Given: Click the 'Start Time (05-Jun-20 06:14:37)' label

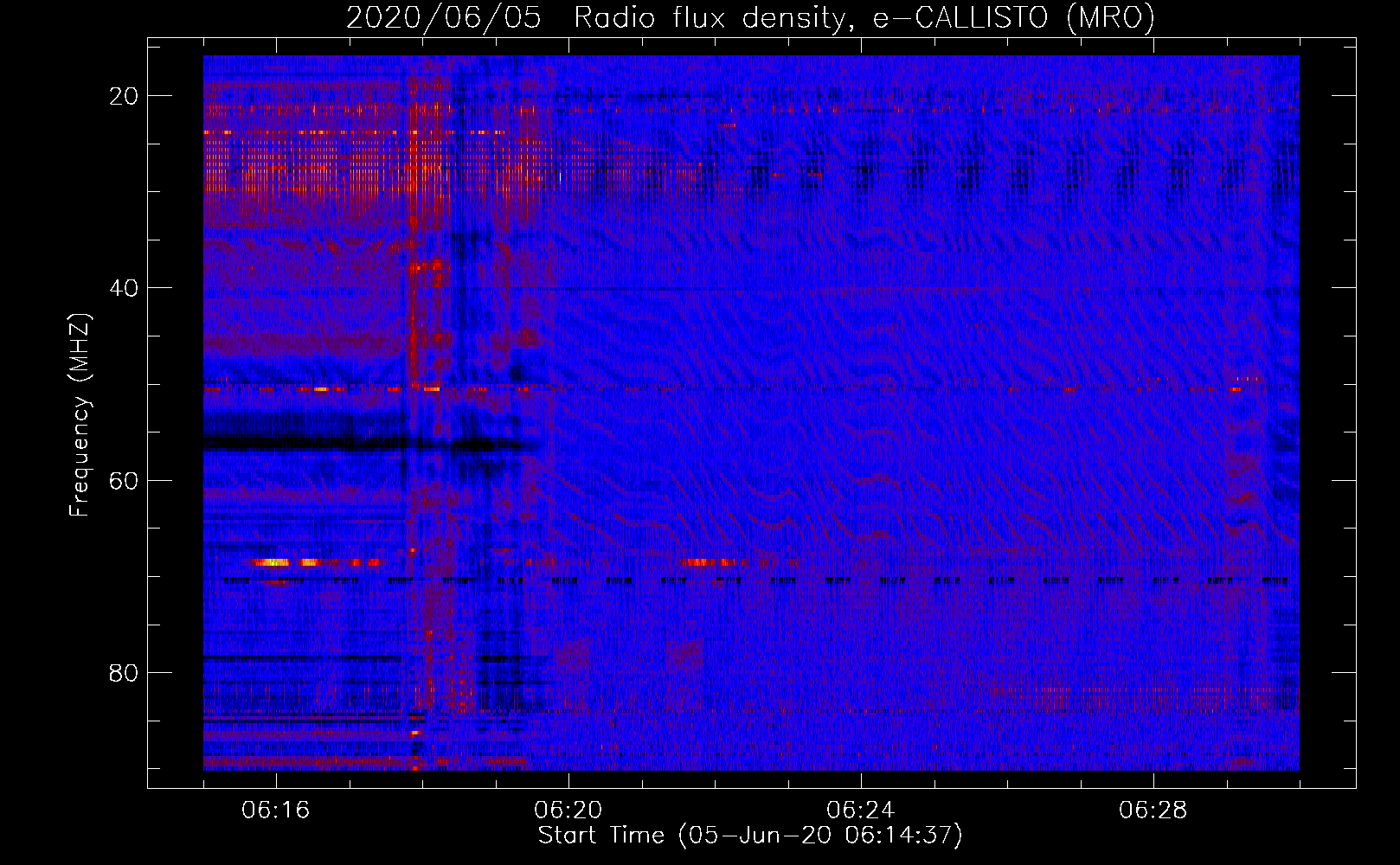Looking at the screenshot, I should point(750,836).
